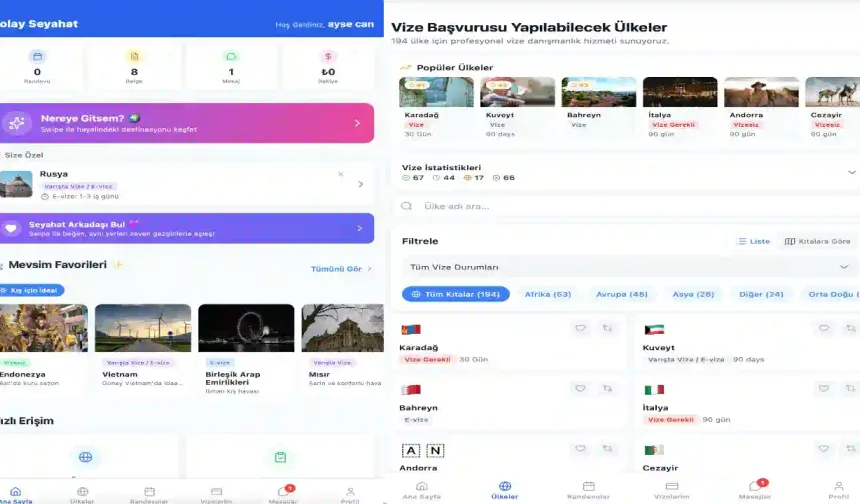This screenshot has height=504, width=860.
Task: Open the Nereye Gitsem banner arrow
Action: click(357, 123)
